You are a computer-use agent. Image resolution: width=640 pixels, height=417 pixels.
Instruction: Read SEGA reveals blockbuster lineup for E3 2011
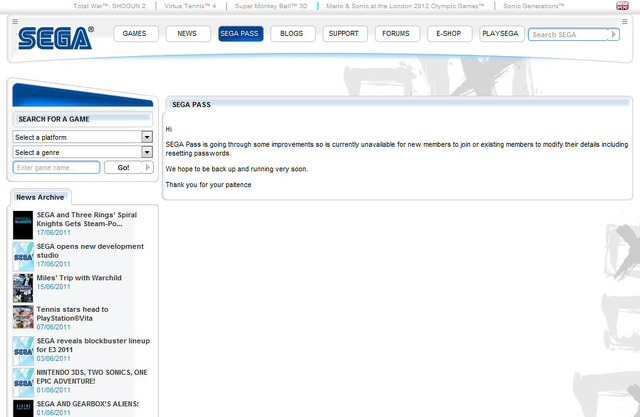point(93,345)
